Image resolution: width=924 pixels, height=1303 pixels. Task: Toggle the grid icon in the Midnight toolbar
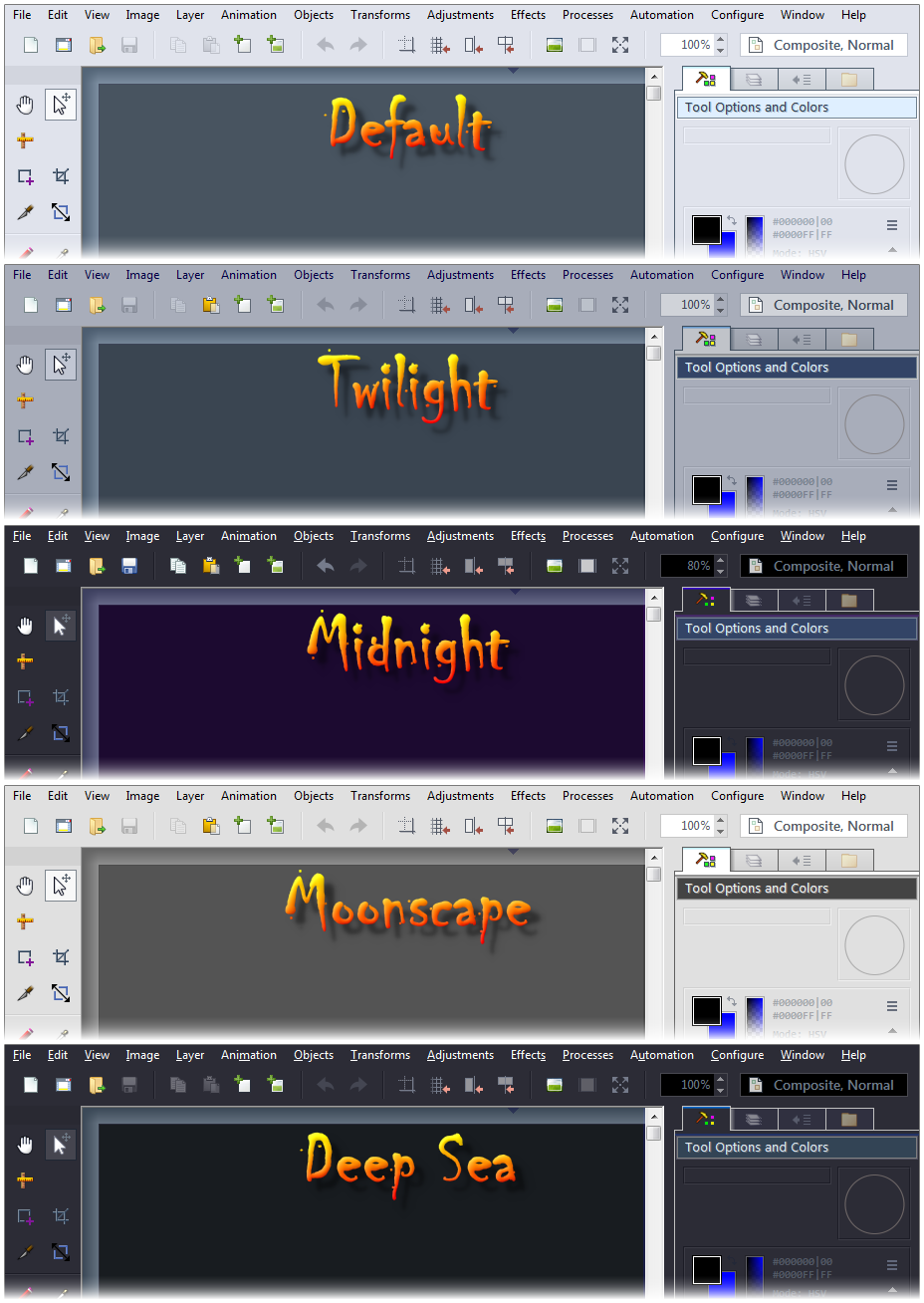(440, 566)
